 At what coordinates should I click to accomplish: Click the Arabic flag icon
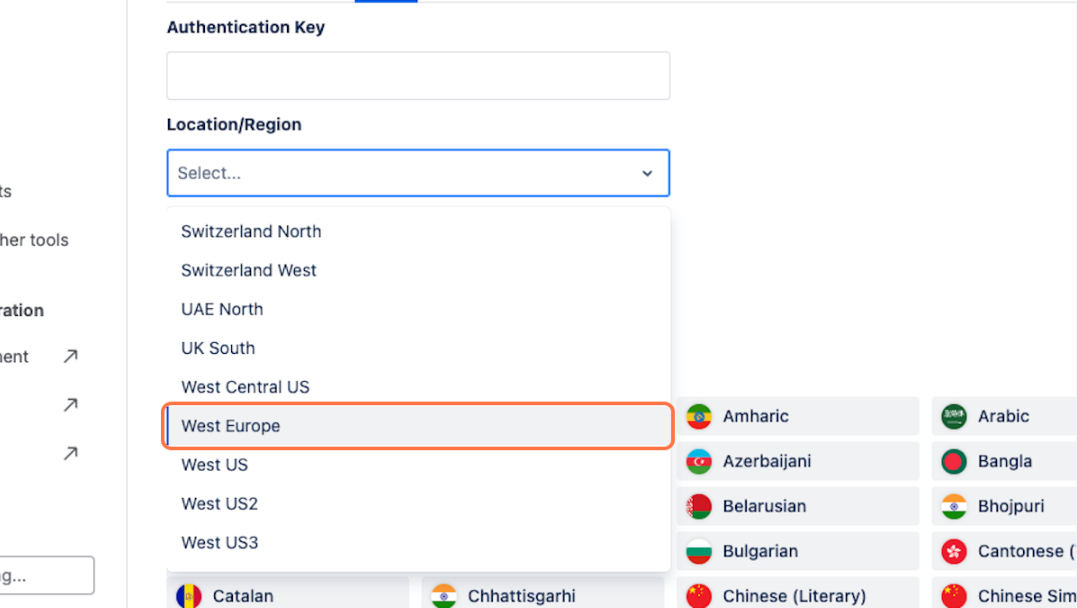[954, 416]
